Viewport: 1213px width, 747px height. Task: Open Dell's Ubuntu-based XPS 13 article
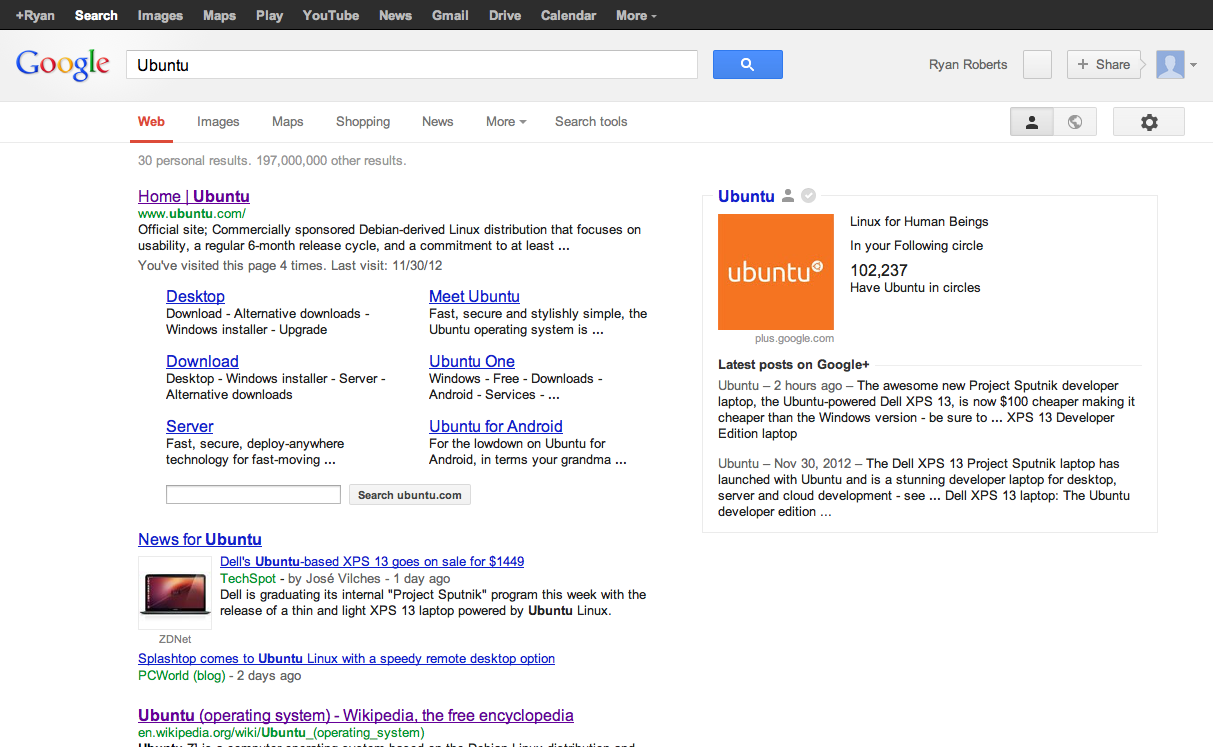pyautogui.click(x=372, y=562)
